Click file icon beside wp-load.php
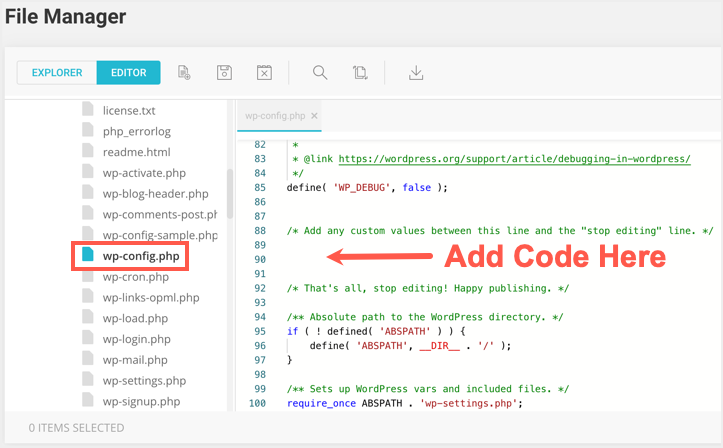Viewport: 723px width, 448px height. (x=88, y=317)
